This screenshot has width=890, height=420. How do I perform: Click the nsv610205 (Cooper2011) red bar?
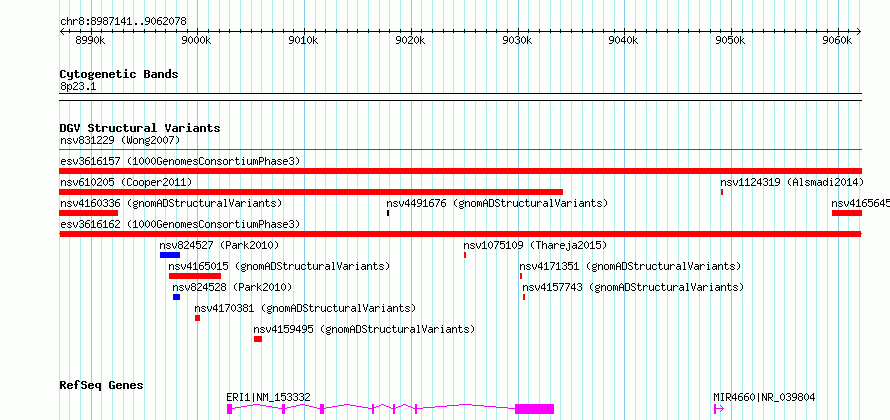(311, 192)
